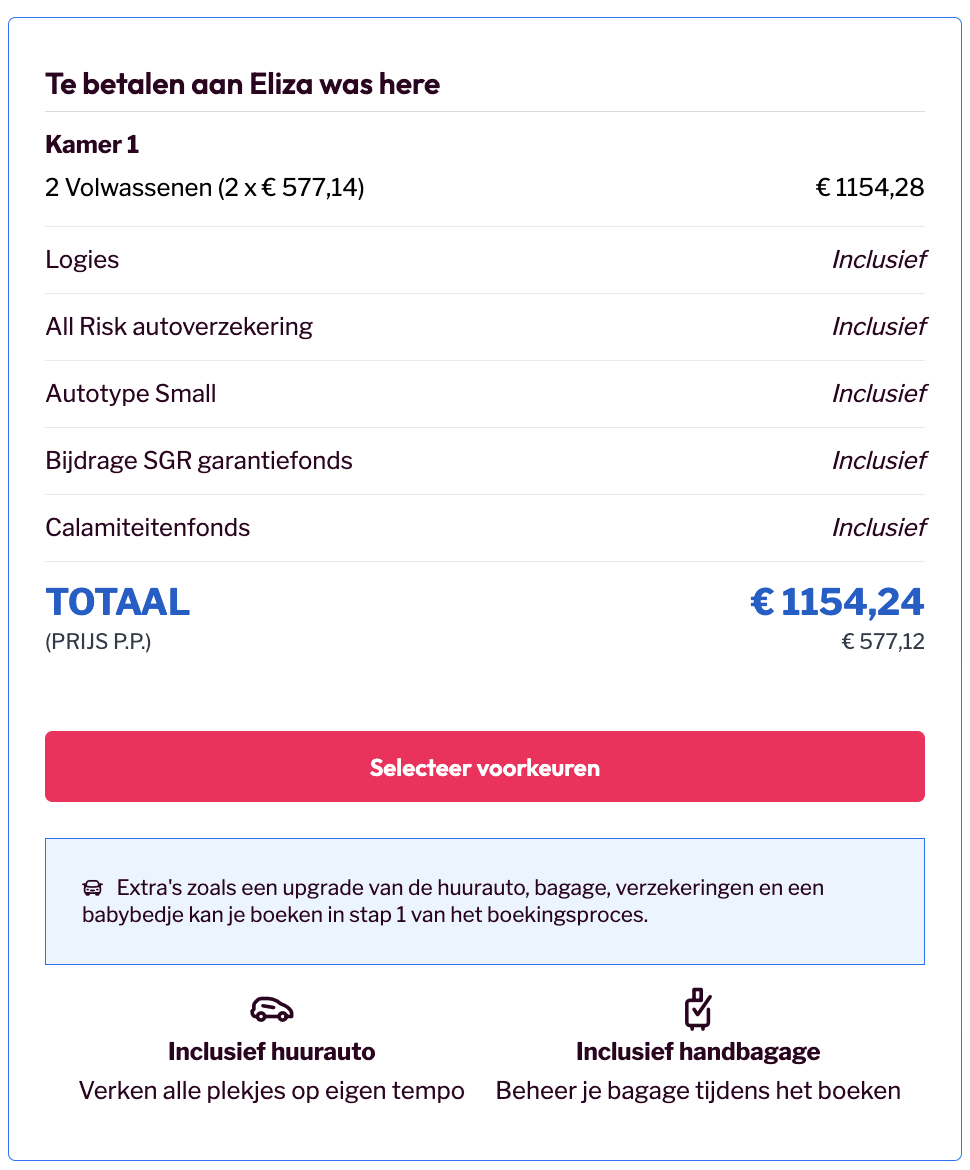Screen dimensions: 970x1170
Task: Click Verken alle plekjes op eigen tempo
Action: pyautogui.click(x=271, y=1090)
